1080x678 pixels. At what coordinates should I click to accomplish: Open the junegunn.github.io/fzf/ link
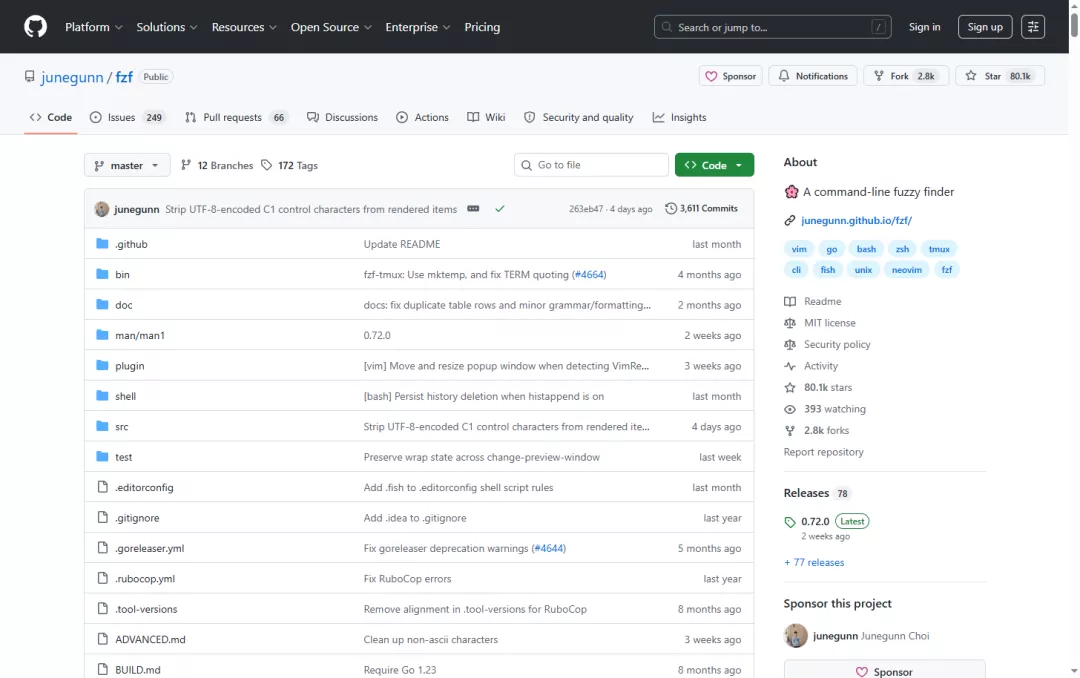[856, 220]
